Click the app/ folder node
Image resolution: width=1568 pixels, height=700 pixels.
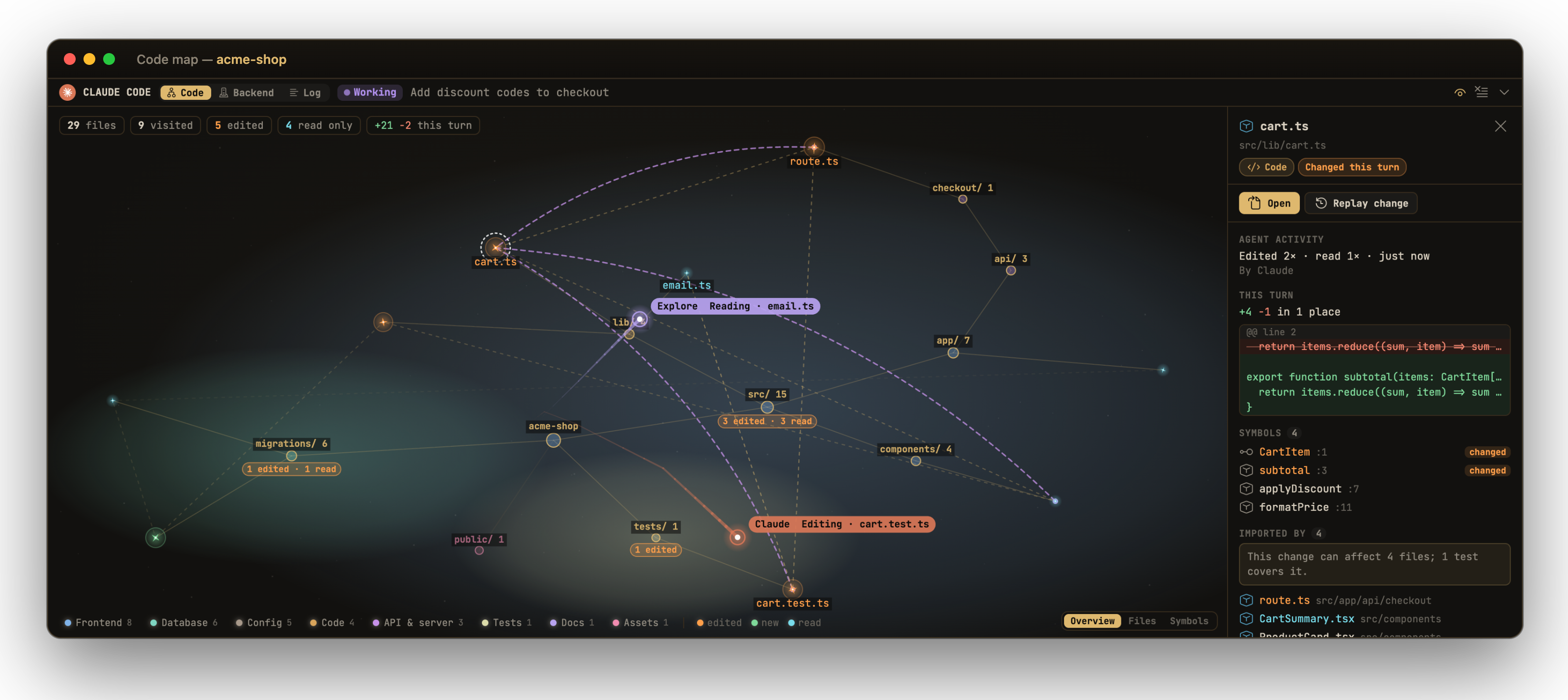(952, 353)
